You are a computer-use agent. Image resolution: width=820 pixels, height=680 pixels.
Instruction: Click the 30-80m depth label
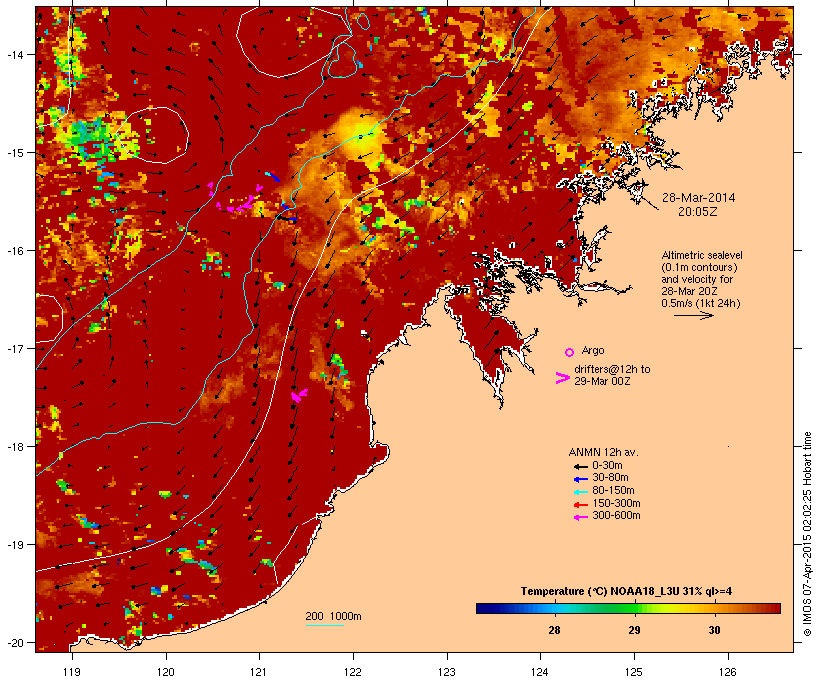coord(610,478)
